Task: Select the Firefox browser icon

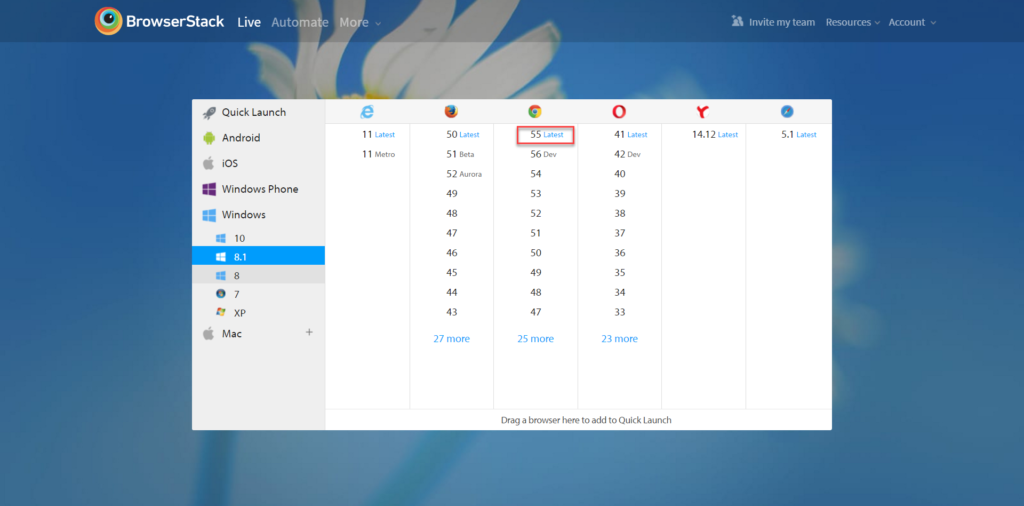Action: [451, 112]
